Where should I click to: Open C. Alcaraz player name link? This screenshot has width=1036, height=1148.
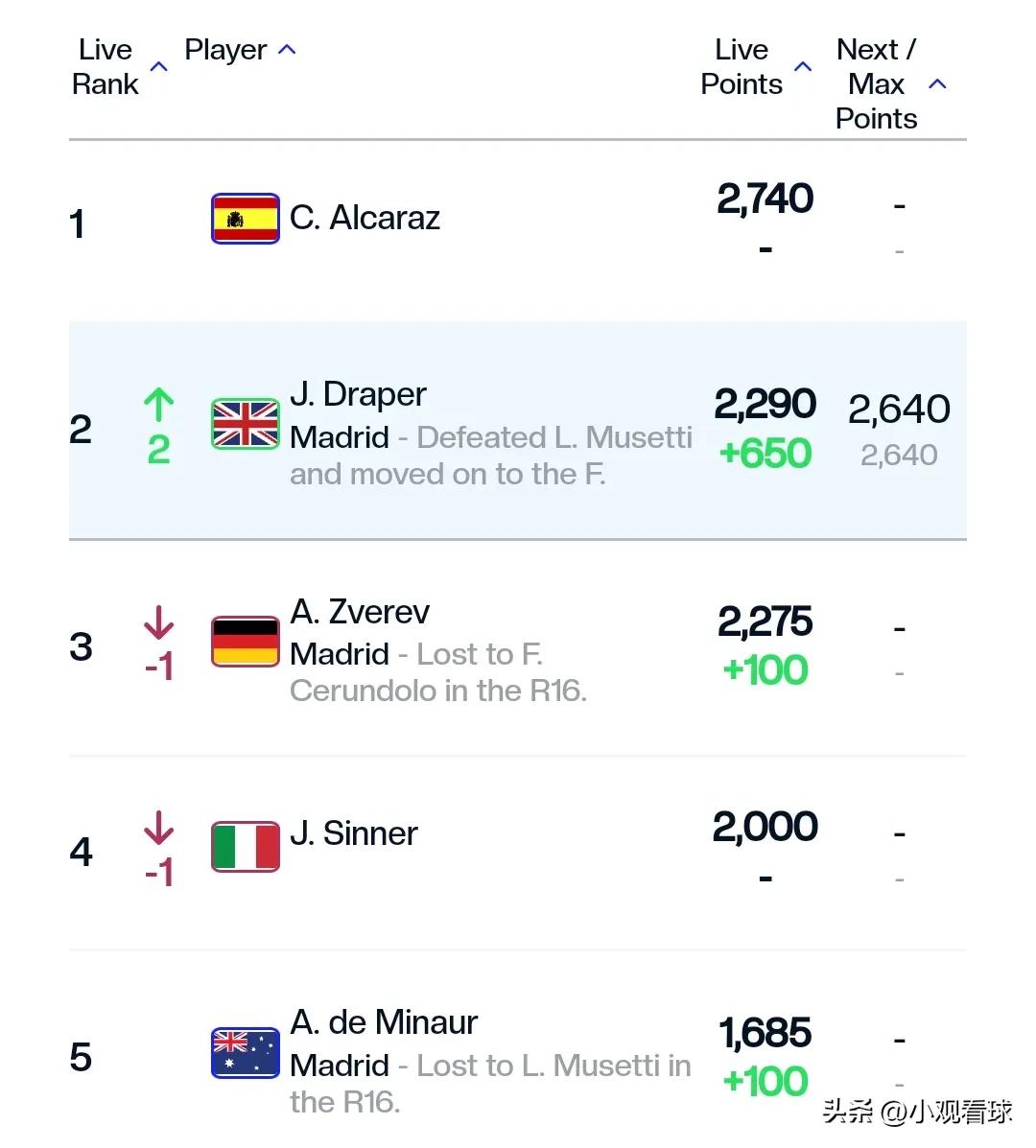[x=365, y=218]
